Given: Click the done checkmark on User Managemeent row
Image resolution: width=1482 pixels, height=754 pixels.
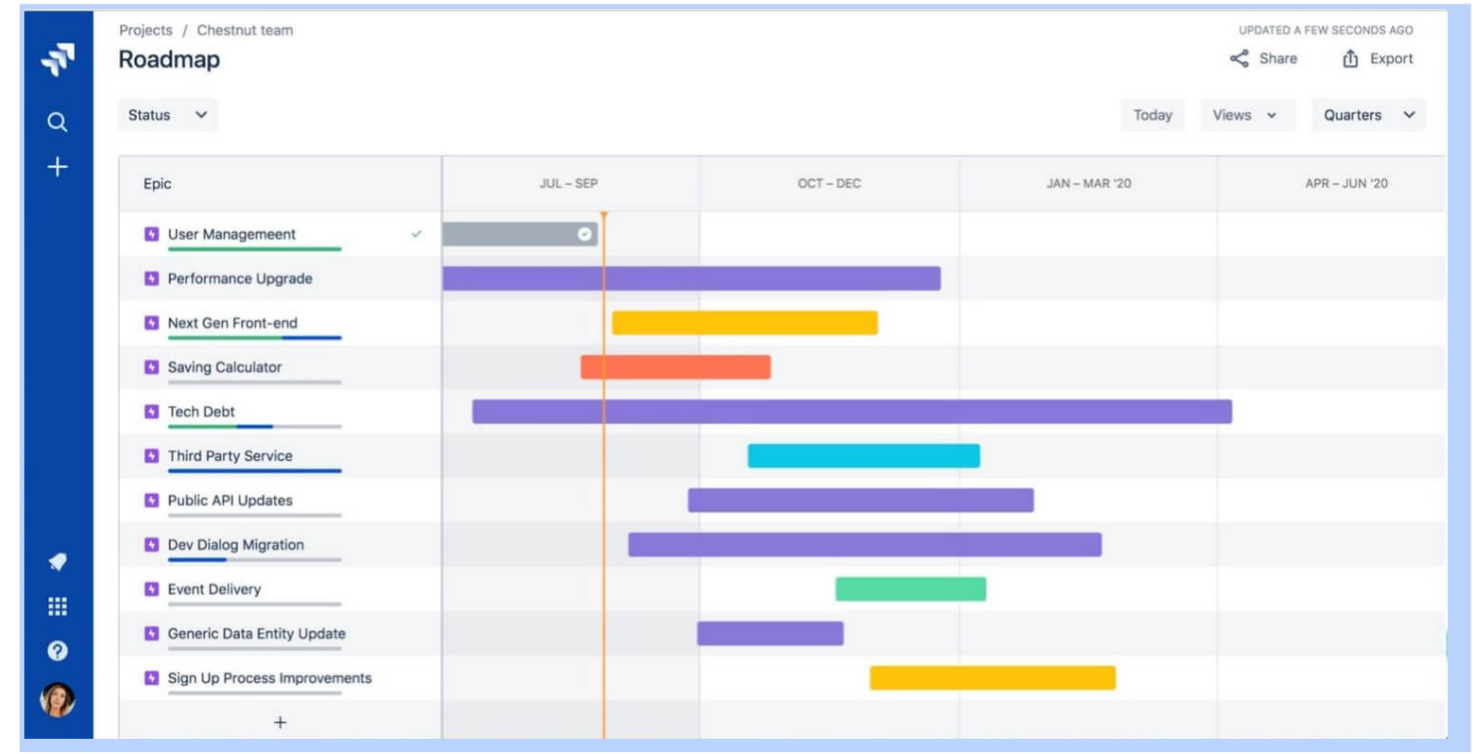Looking at the screenshot, I should [x=417, y=234].
